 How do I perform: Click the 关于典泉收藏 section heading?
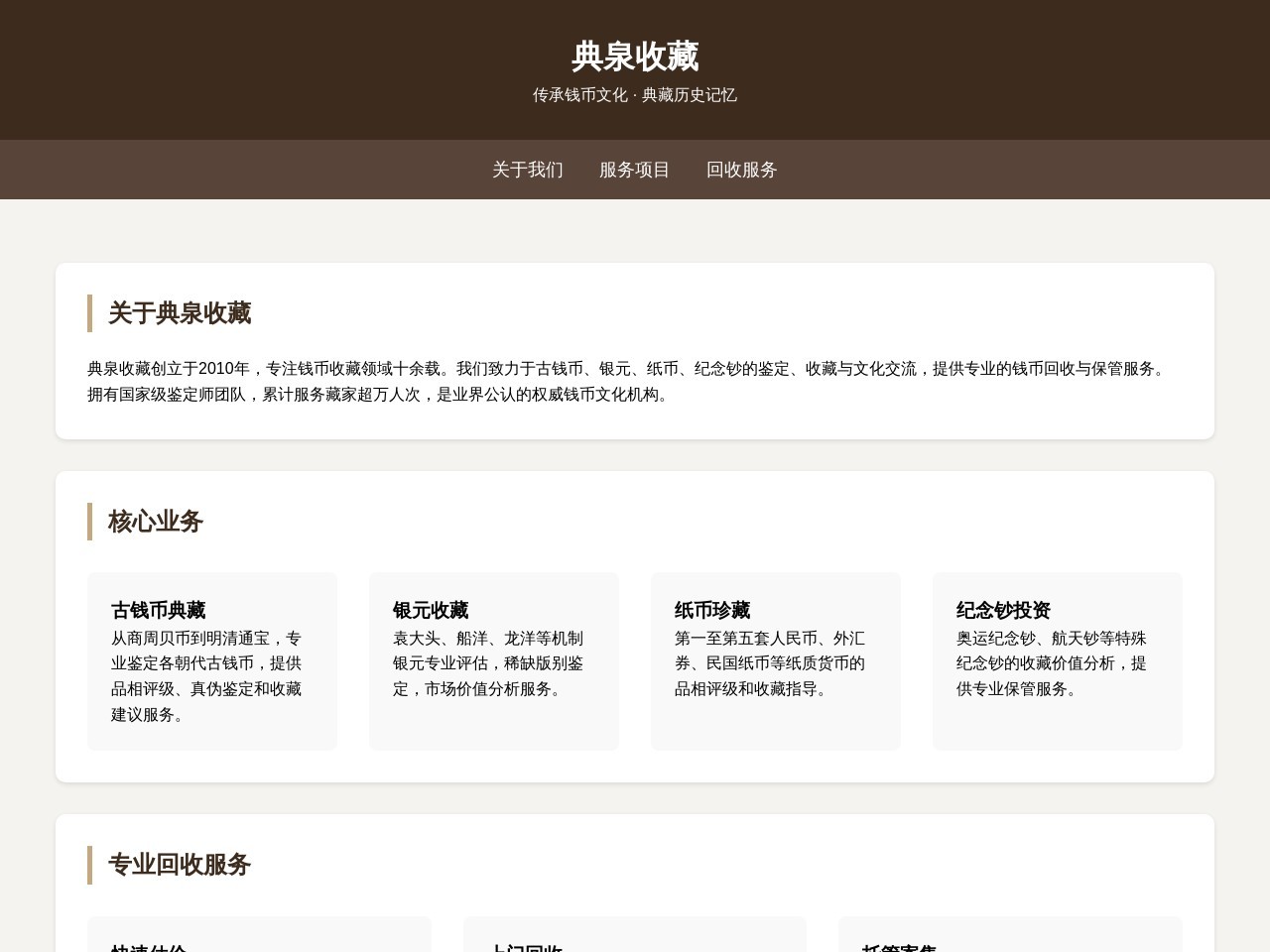(x=179, y=313)
